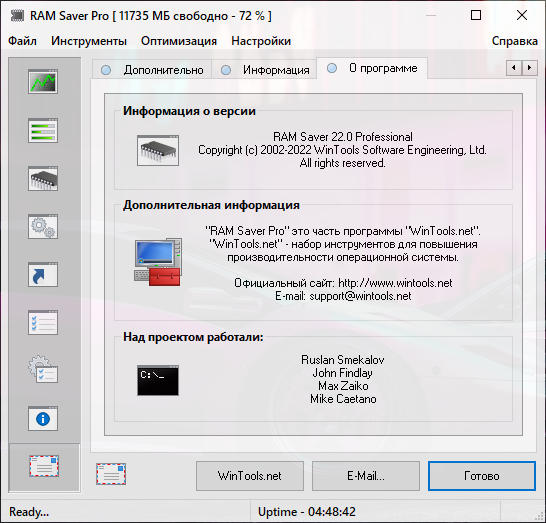Maximize the RAM Saver Pro window
This screenshot has width=546, height=523.
(x=476, y=15)
